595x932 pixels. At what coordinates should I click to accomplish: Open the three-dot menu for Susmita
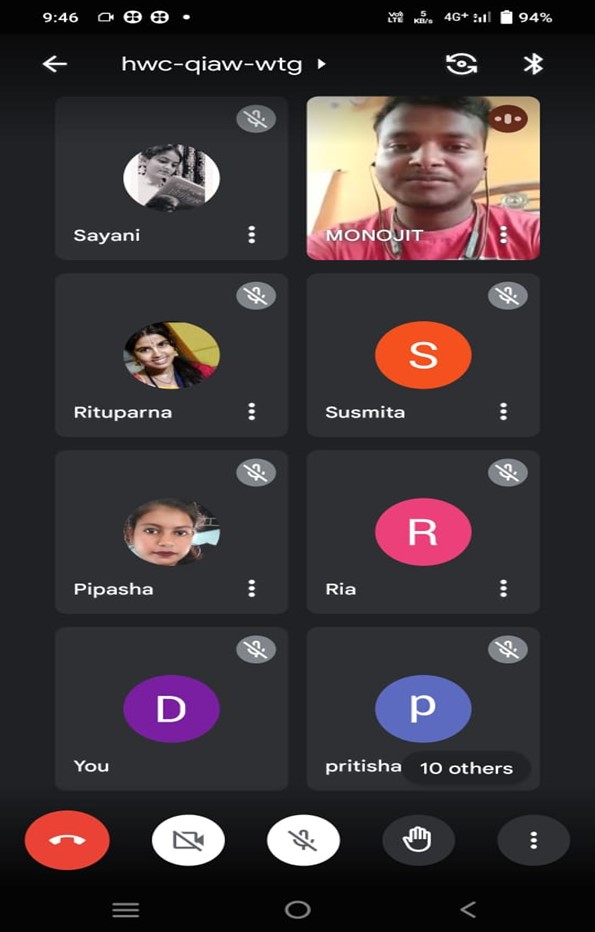(503, 411)
